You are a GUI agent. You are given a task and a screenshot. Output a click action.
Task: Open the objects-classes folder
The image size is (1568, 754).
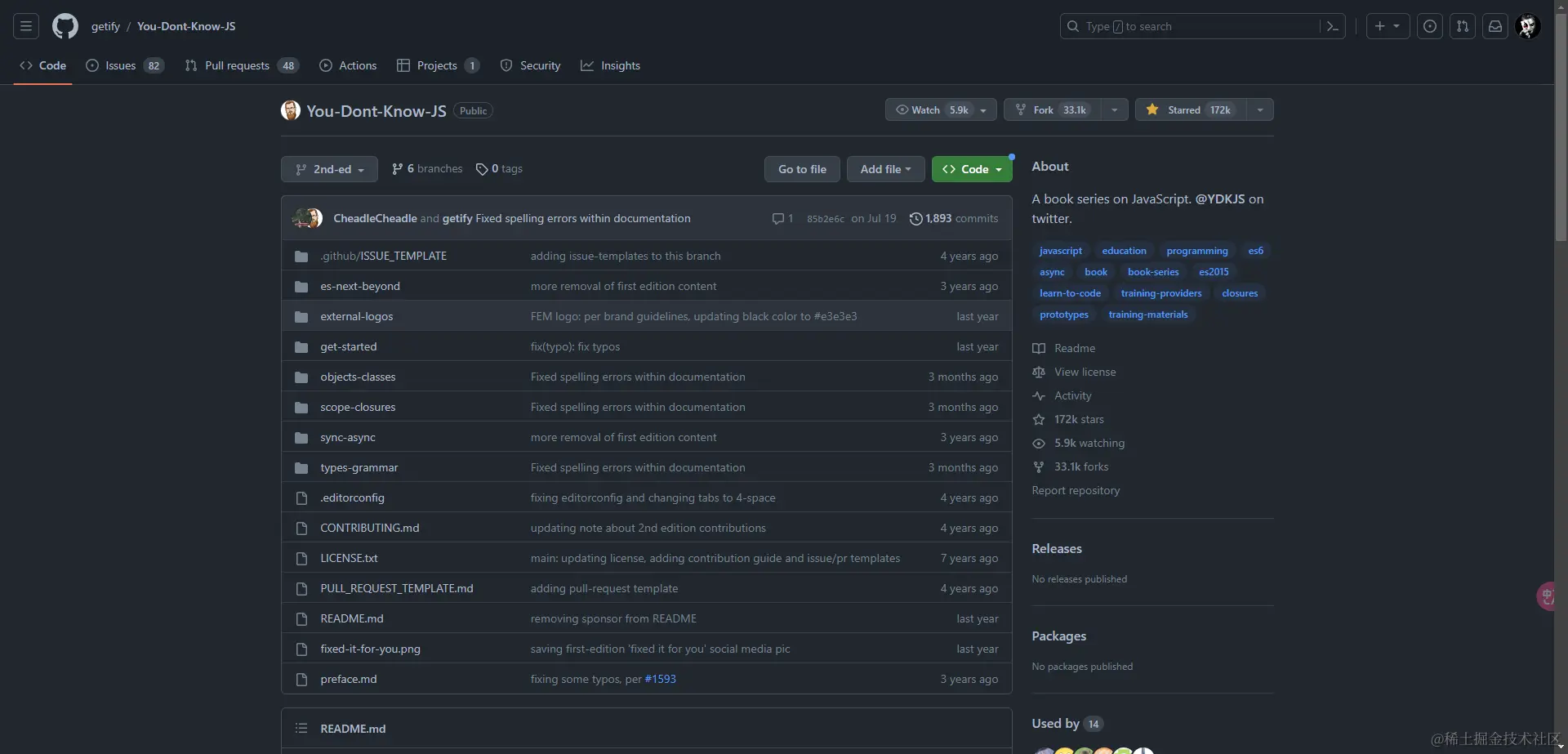pyautogui.click(x=358, y=377)
